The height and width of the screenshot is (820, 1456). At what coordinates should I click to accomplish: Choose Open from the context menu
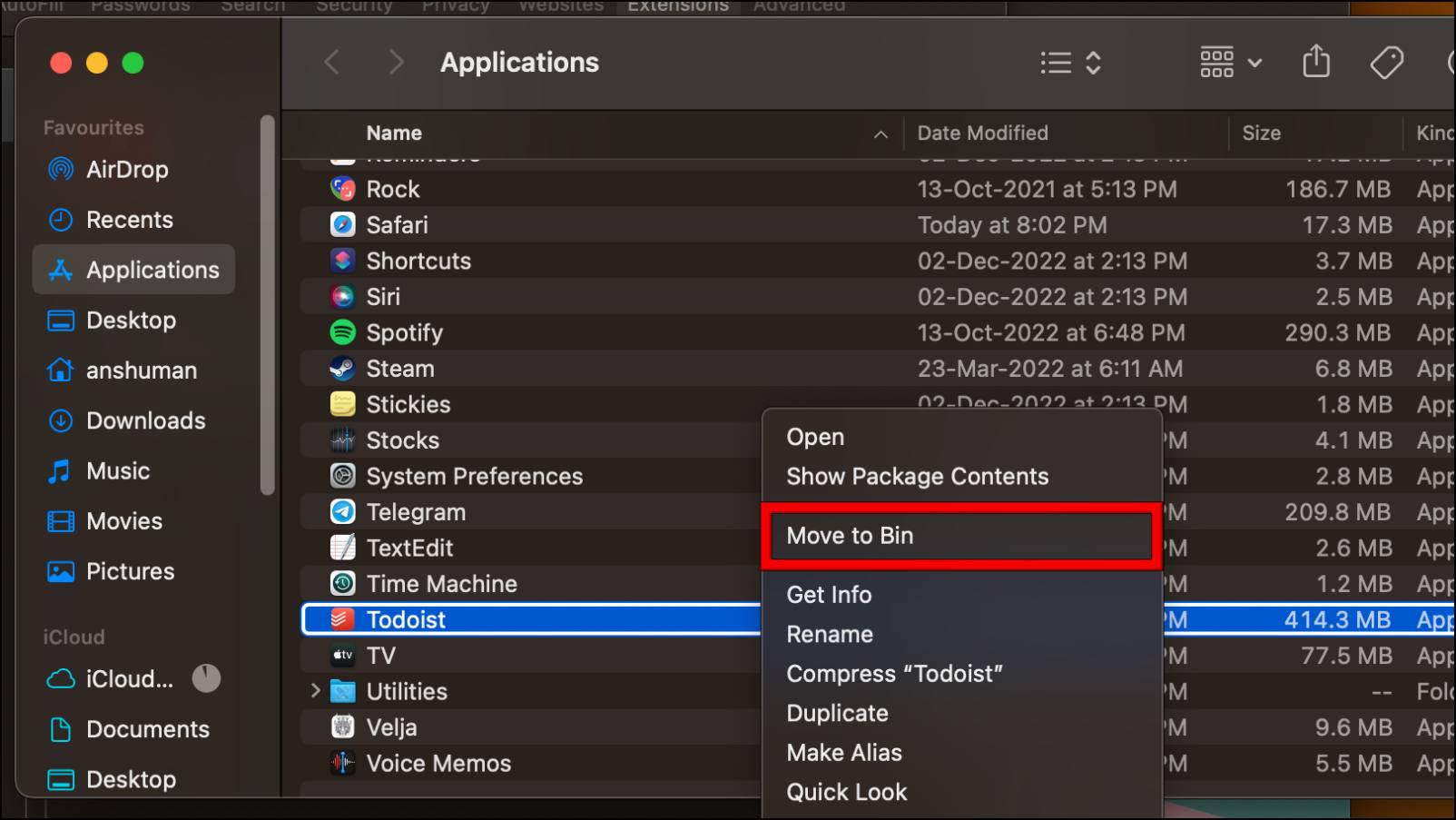(961, 437)
